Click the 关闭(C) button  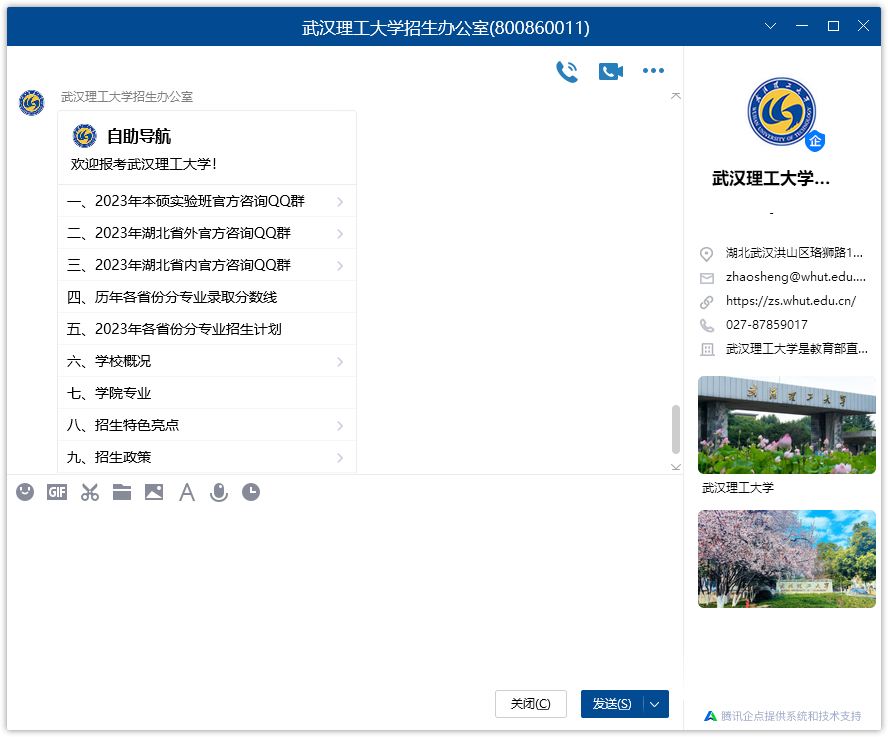tap(530, 704)
